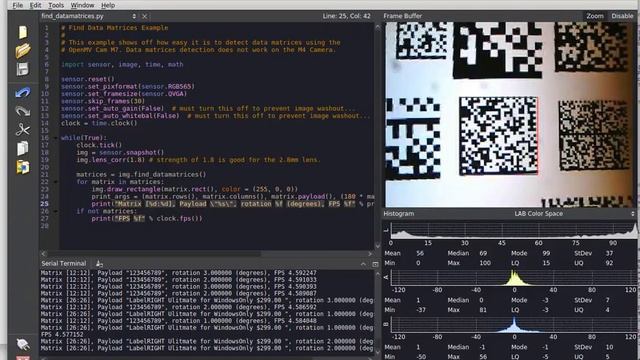Image resolution: width=640 pixels, height=360 pixels.
Task: Click terminal line ending 'FPS 4.584048'
Action: coord(179,321)
